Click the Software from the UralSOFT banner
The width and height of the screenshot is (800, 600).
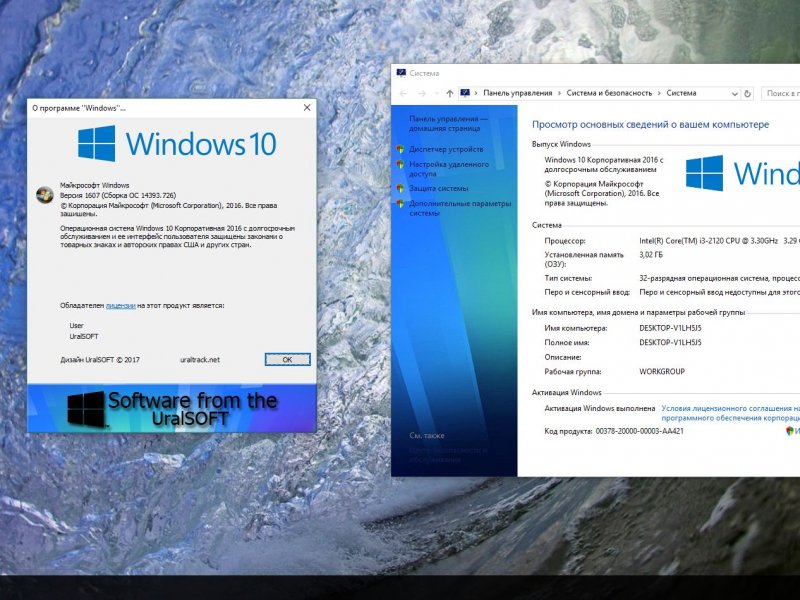(171, 408)
